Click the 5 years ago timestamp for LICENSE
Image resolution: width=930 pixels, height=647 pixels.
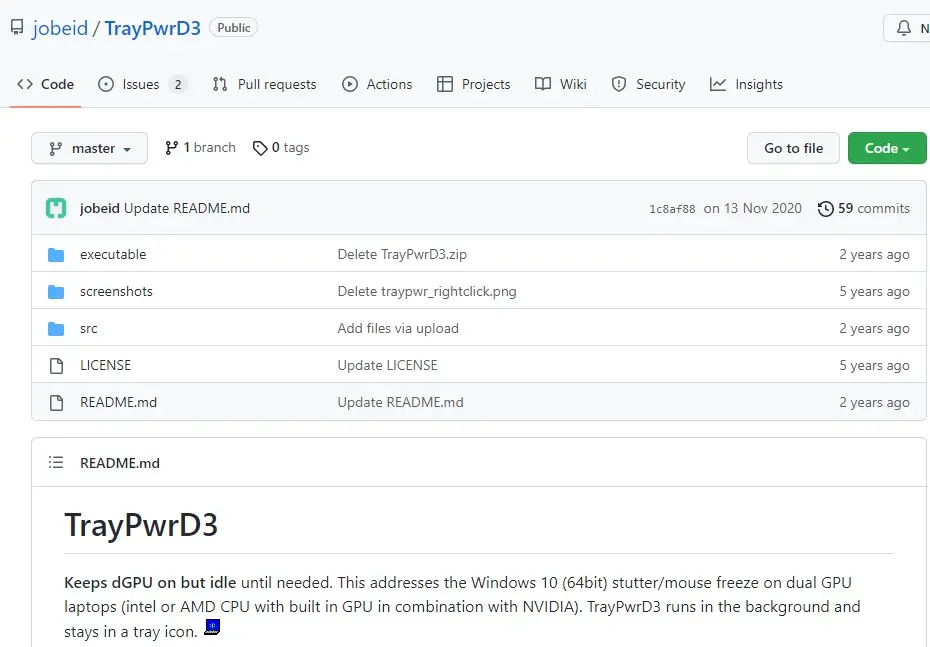(874, 365)
